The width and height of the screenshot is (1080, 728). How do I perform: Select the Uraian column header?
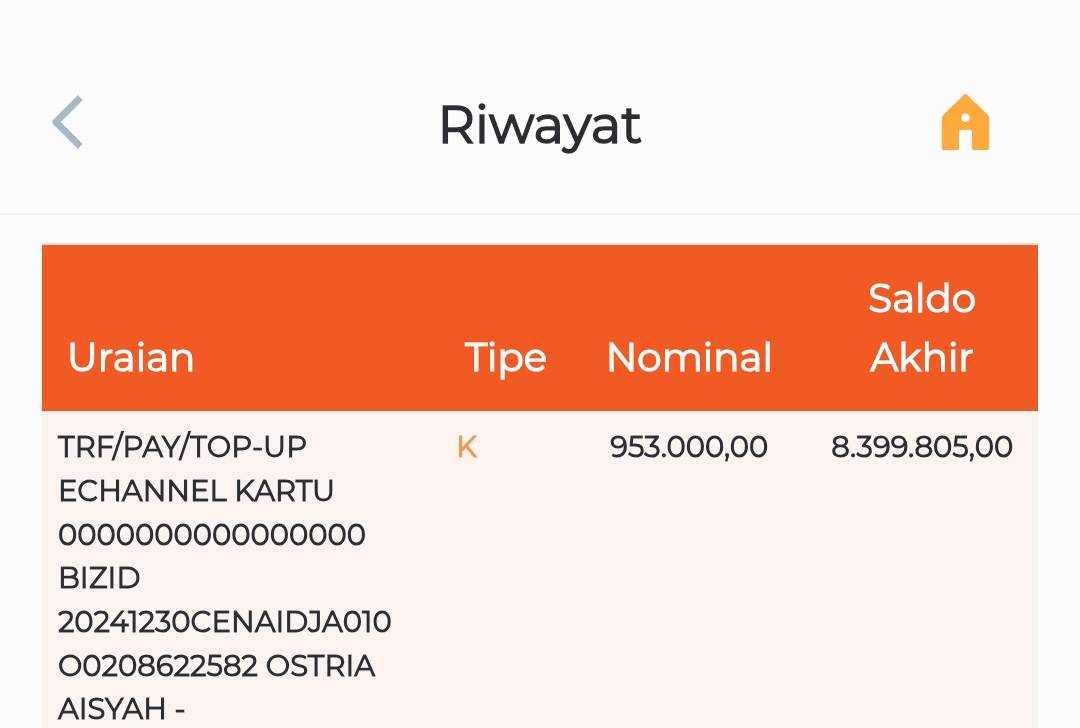click(131, 357)
